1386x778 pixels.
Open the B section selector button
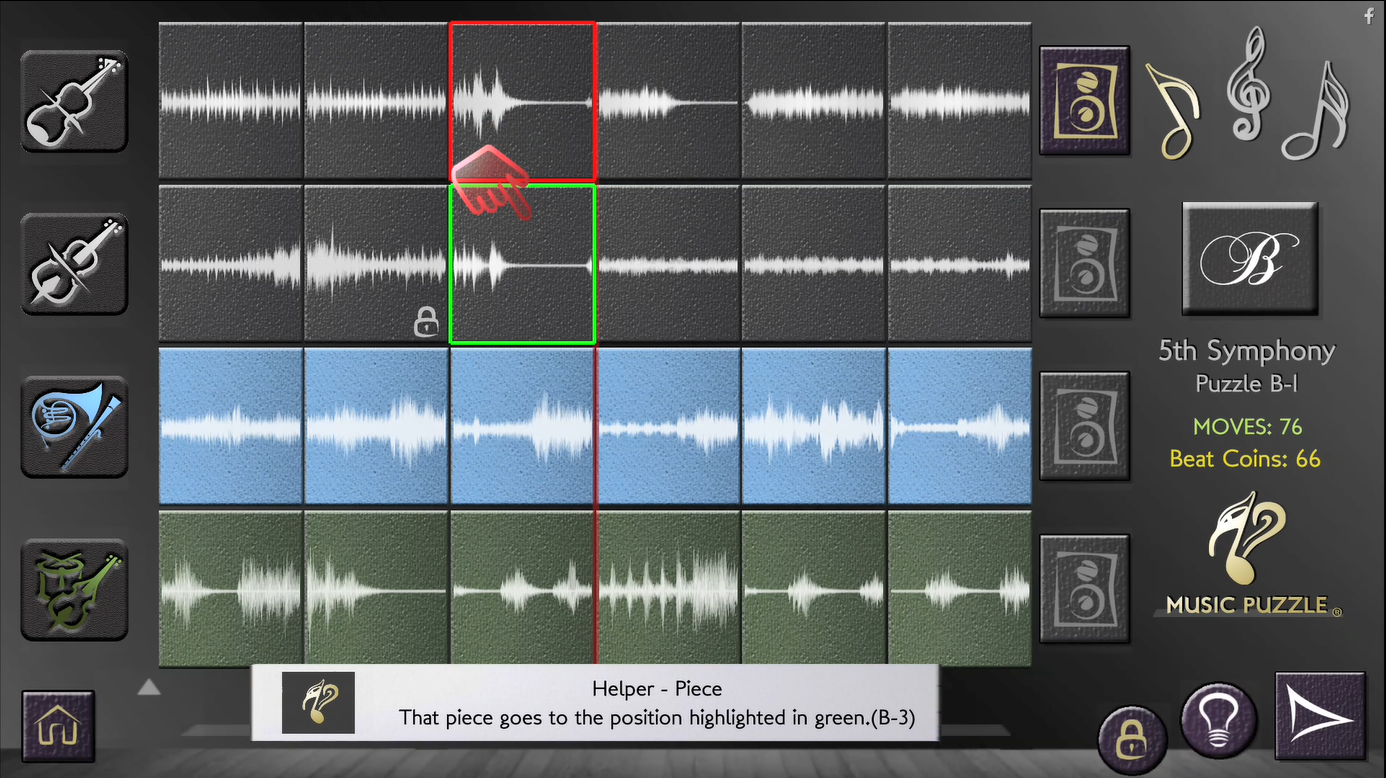point(1250,259)
